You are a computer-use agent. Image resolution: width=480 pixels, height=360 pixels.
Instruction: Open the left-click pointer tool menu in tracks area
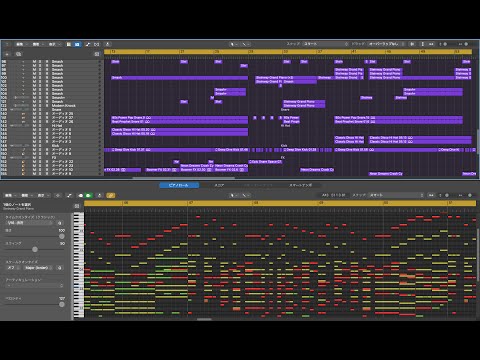234,44
